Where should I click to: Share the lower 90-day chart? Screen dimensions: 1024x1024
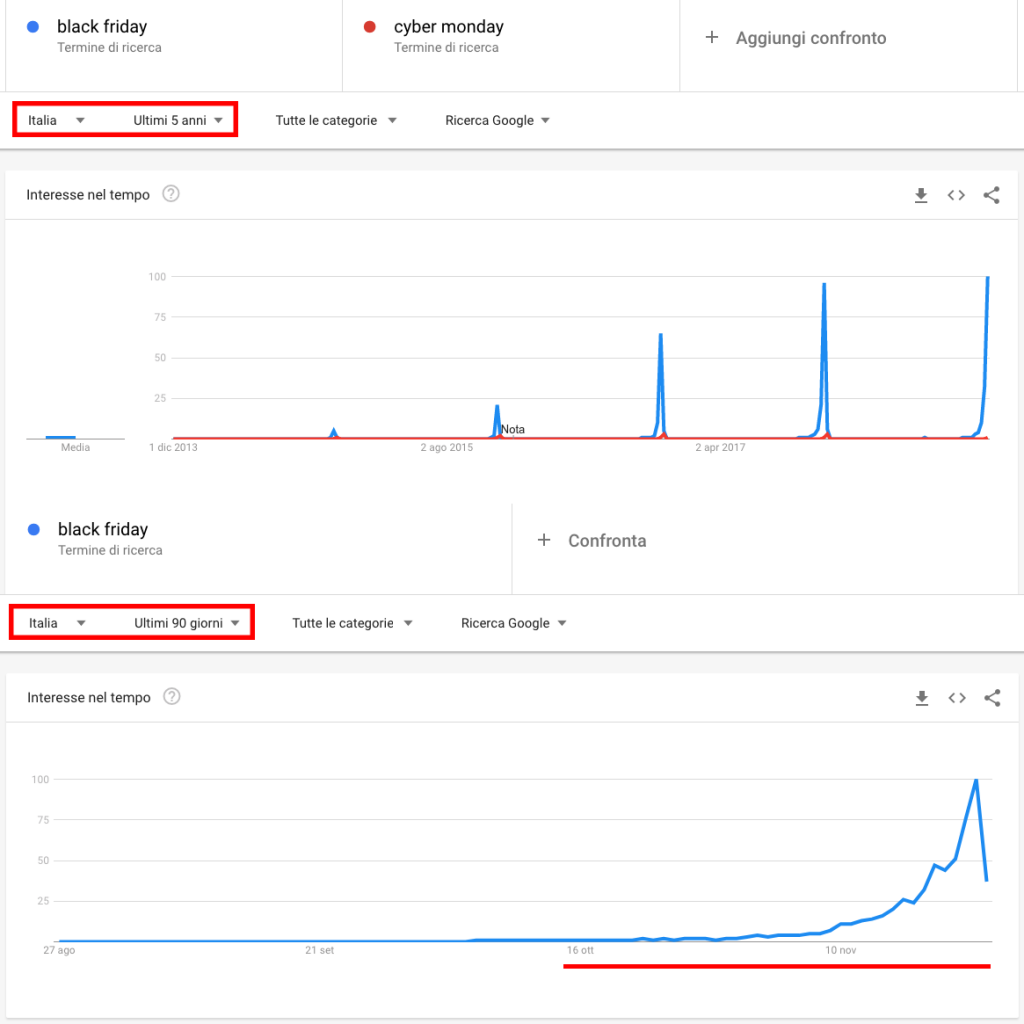[992, 698]
